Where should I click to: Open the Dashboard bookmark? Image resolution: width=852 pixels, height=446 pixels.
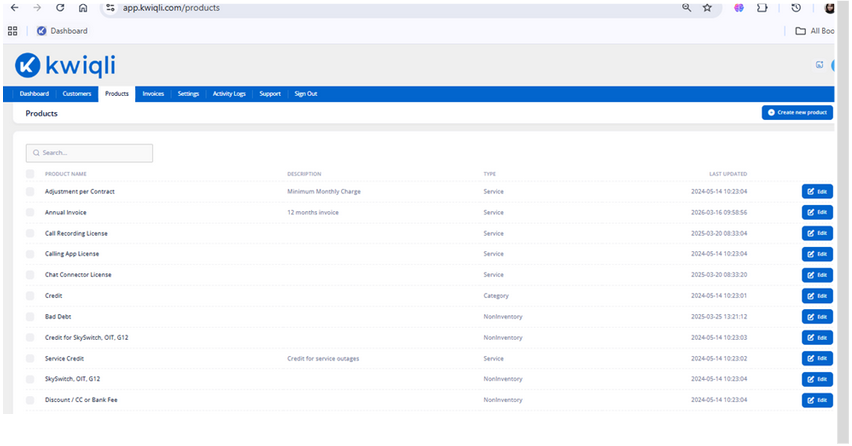tap(62, 31)
